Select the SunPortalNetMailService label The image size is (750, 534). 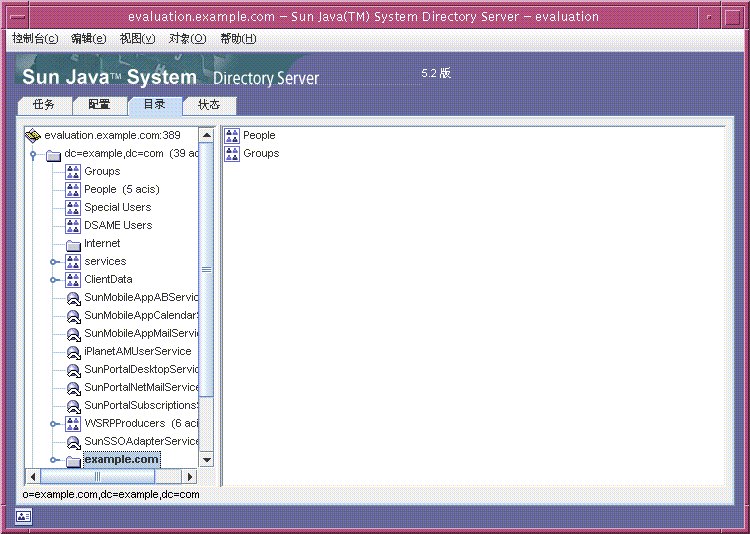141,387
